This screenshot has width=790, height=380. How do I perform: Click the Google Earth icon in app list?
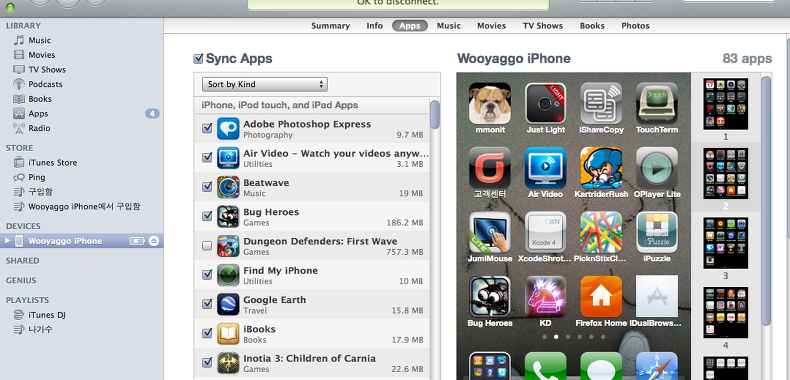coord(228,304)
